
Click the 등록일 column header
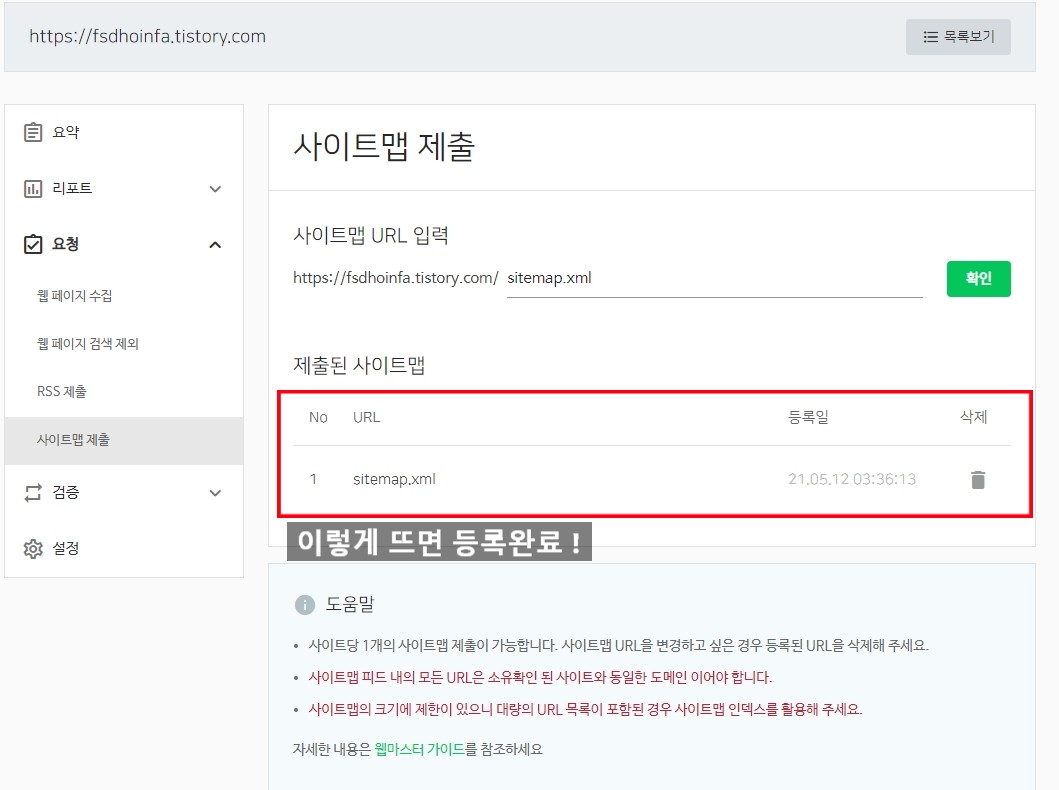(x=808, y=417)
